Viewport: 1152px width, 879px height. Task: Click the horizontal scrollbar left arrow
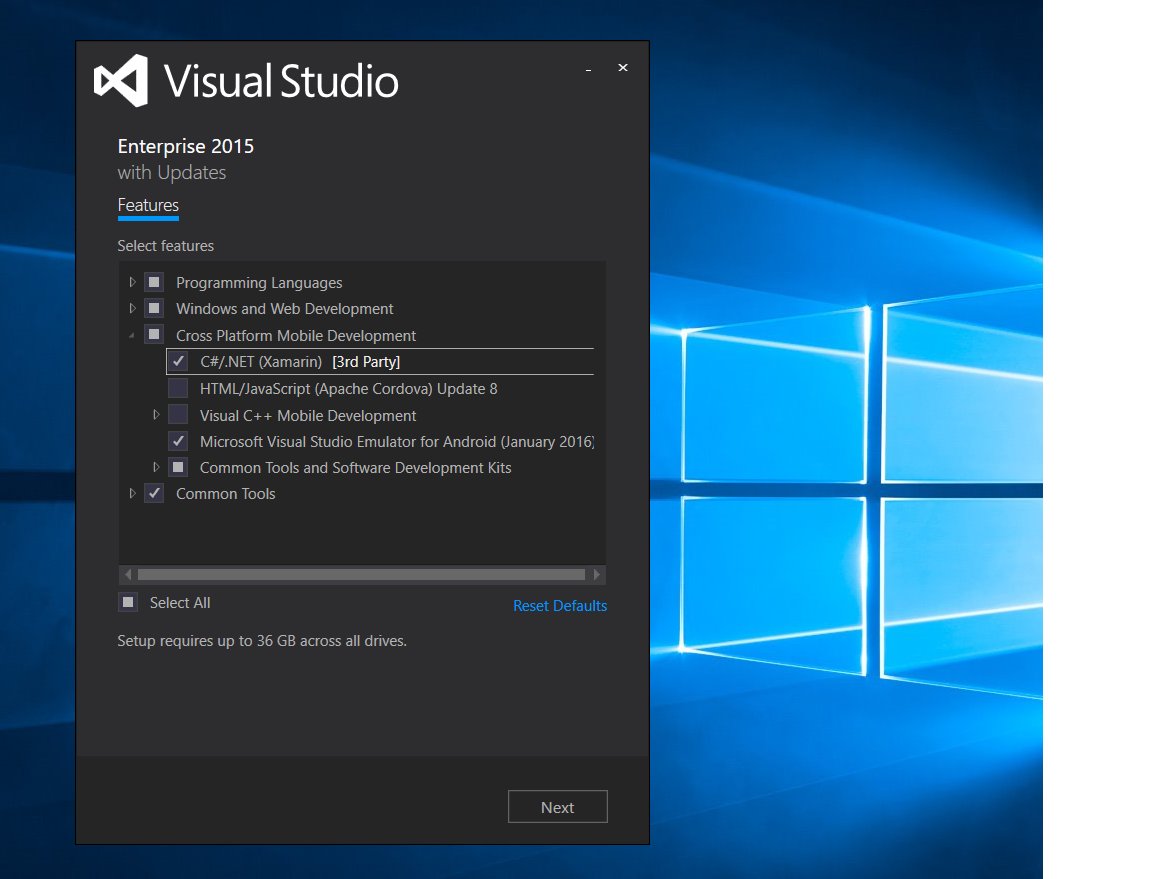tap(128, 574)
